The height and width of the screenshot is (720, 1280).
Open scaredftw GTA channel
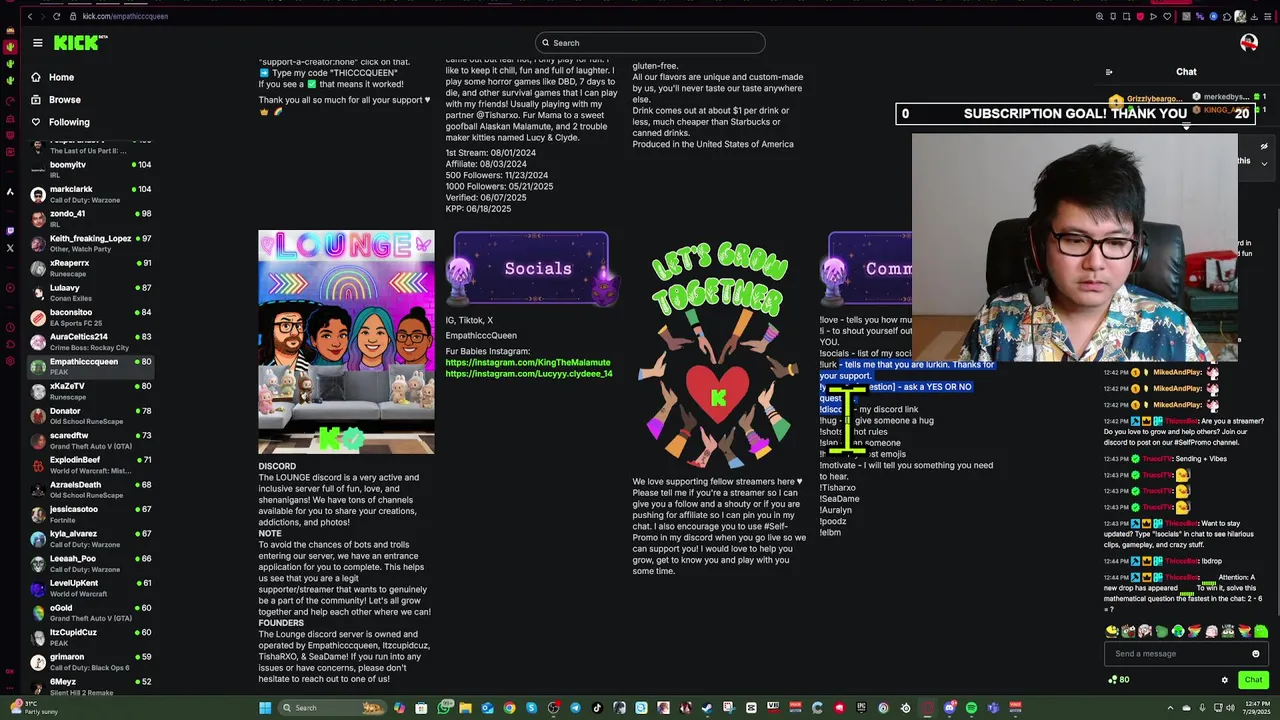(90, 440)
